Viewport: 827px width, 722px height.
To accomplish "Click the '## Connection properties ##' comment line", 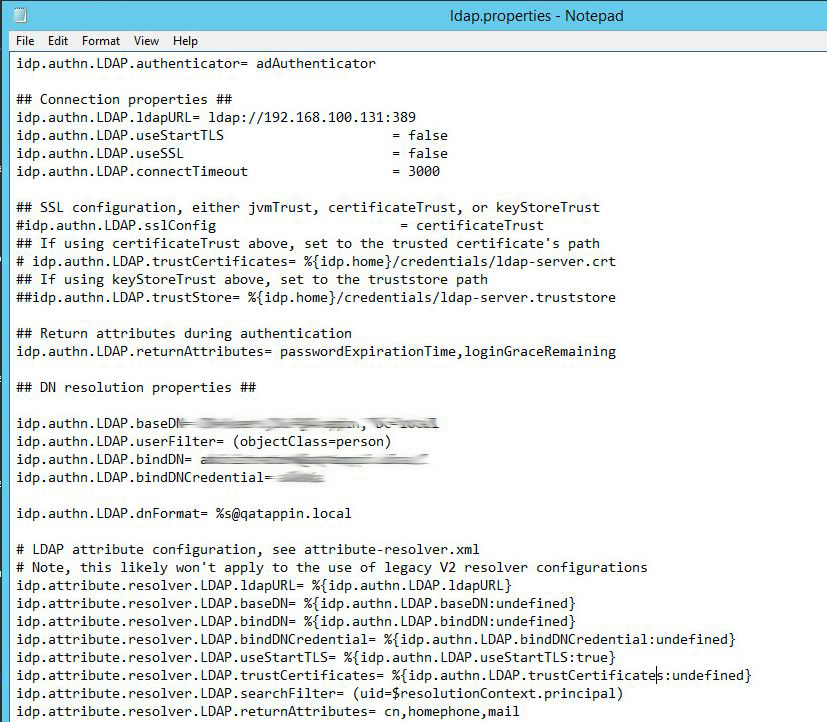I will tap(124, 99).
